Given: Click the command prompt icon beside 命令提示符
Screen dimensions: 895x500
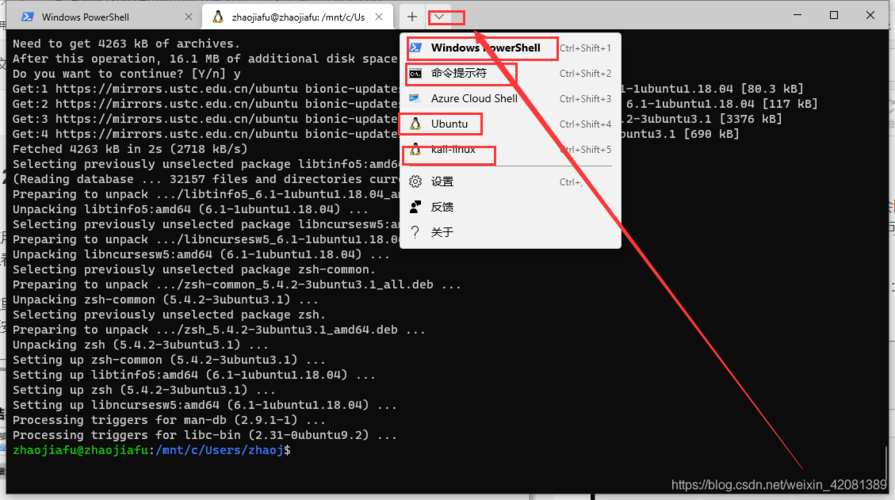Looking at the screenshot, I should [x=416, y=73].
